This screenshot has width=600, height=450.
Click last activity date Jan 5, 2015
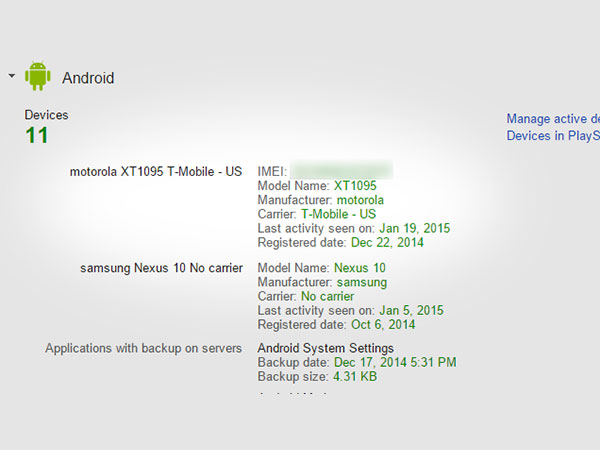(411, 310)
